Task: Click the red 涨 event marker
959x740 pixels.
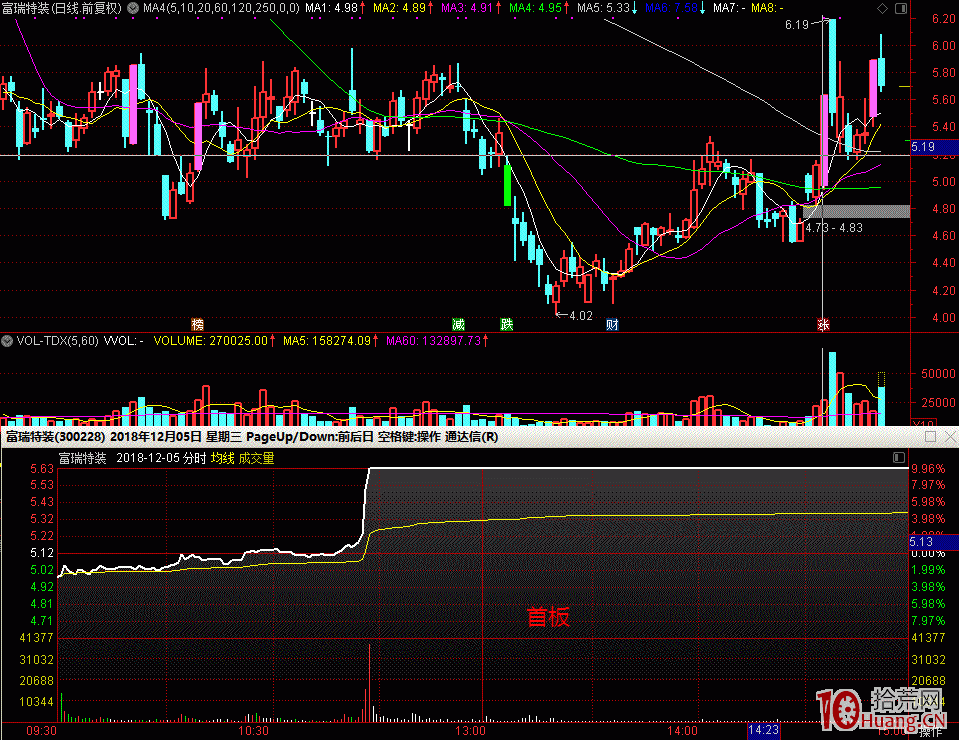Action: [823, 324]
